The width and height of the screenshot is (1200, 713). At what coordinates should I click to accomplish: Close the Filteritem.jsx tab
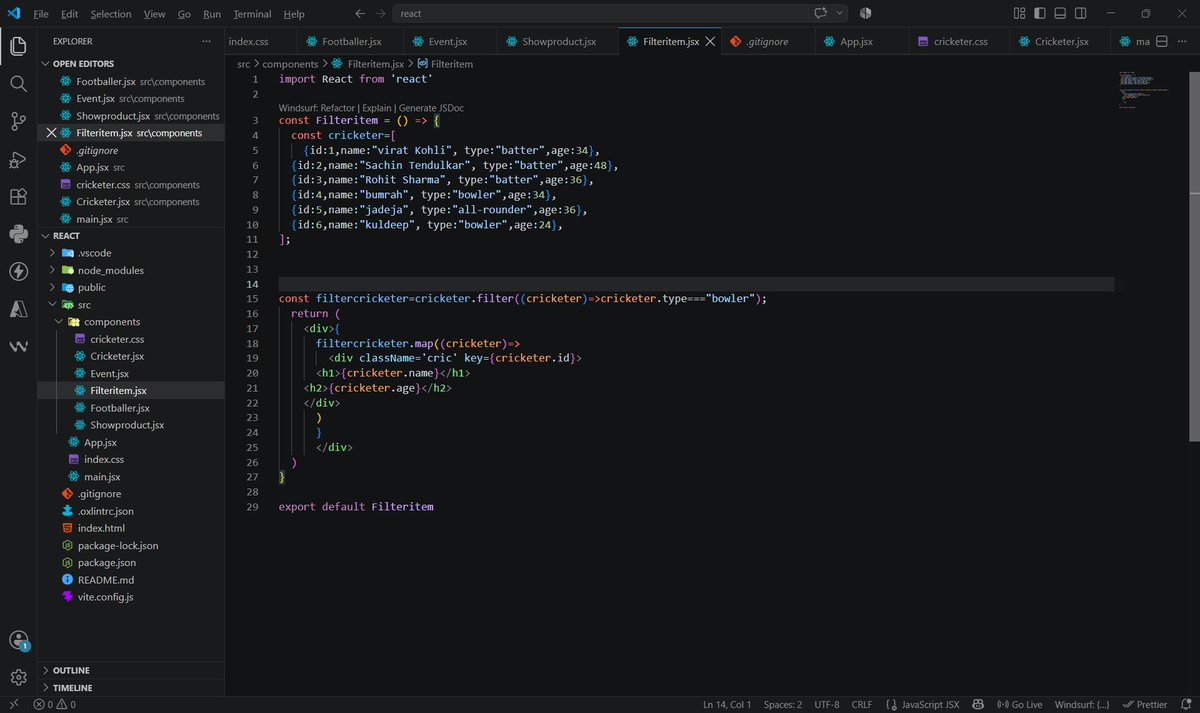pyautogui.click(x=710, y=42)
